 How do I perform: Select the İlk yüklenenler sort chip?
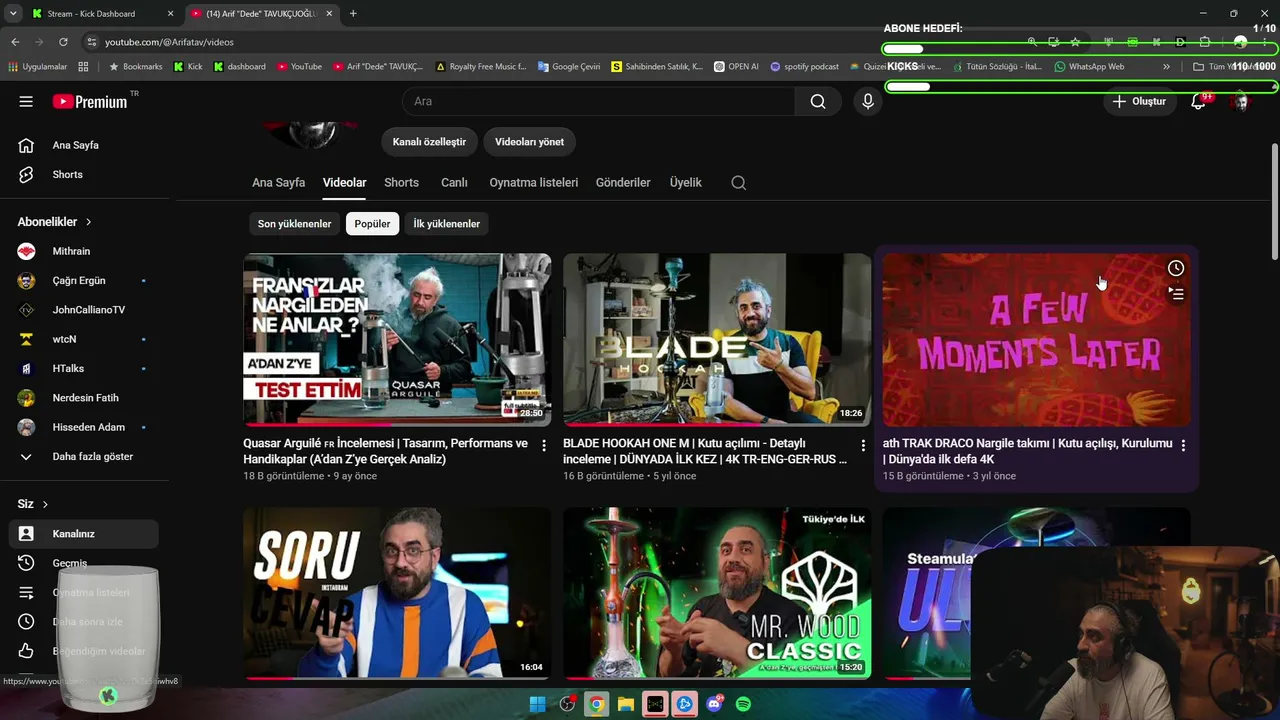pos(447,224)
